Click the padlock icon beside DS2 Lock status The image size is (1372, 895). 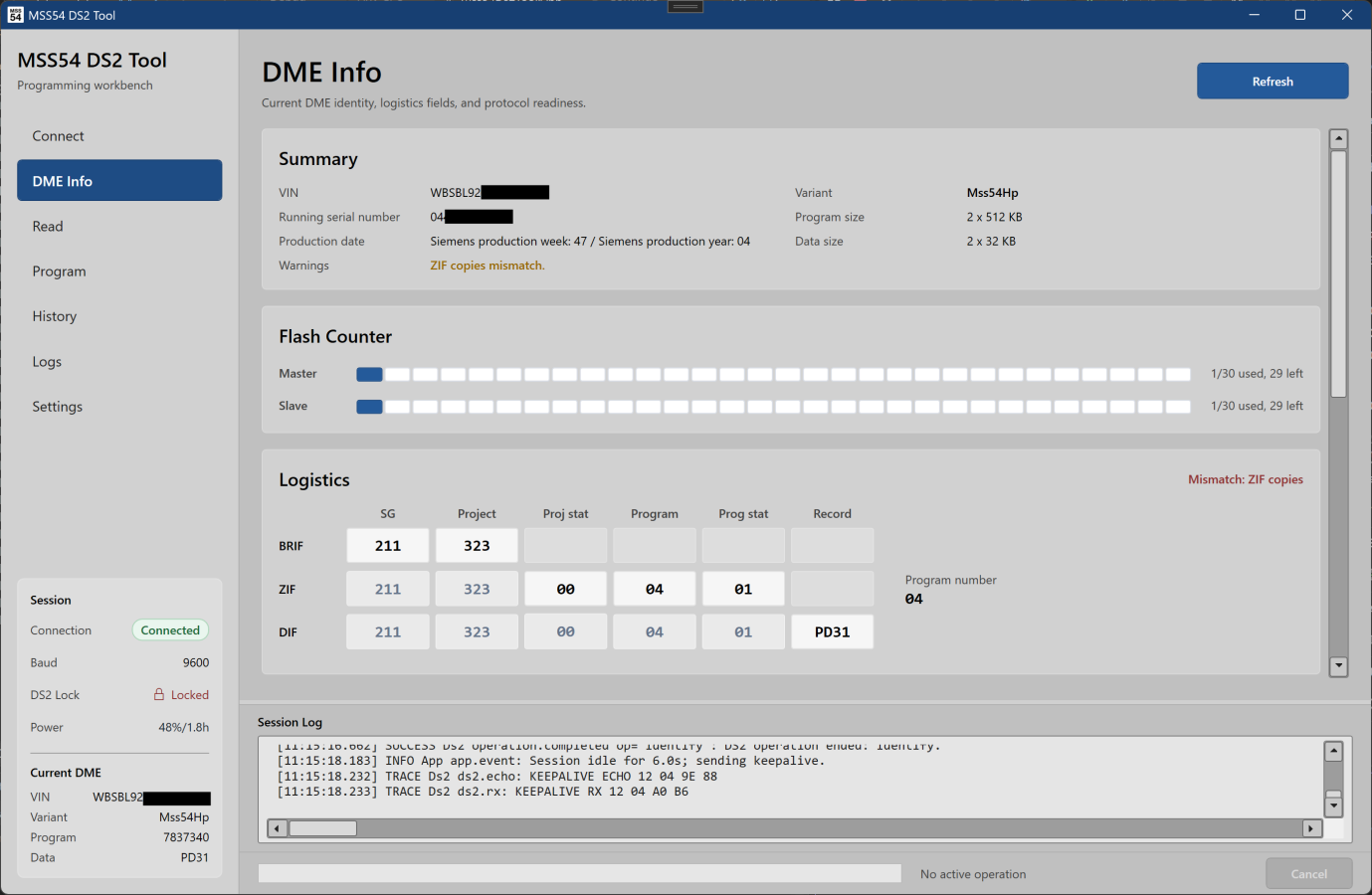(159, 694)
